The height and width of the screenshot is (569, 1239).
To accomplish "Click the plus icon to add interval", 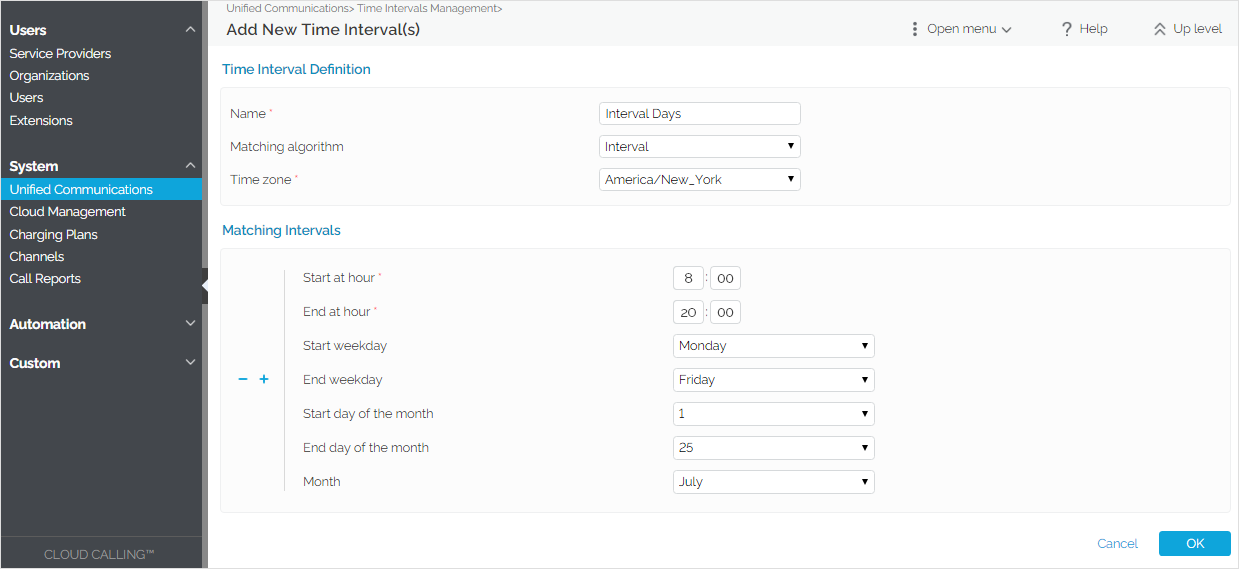I will 264,380.
